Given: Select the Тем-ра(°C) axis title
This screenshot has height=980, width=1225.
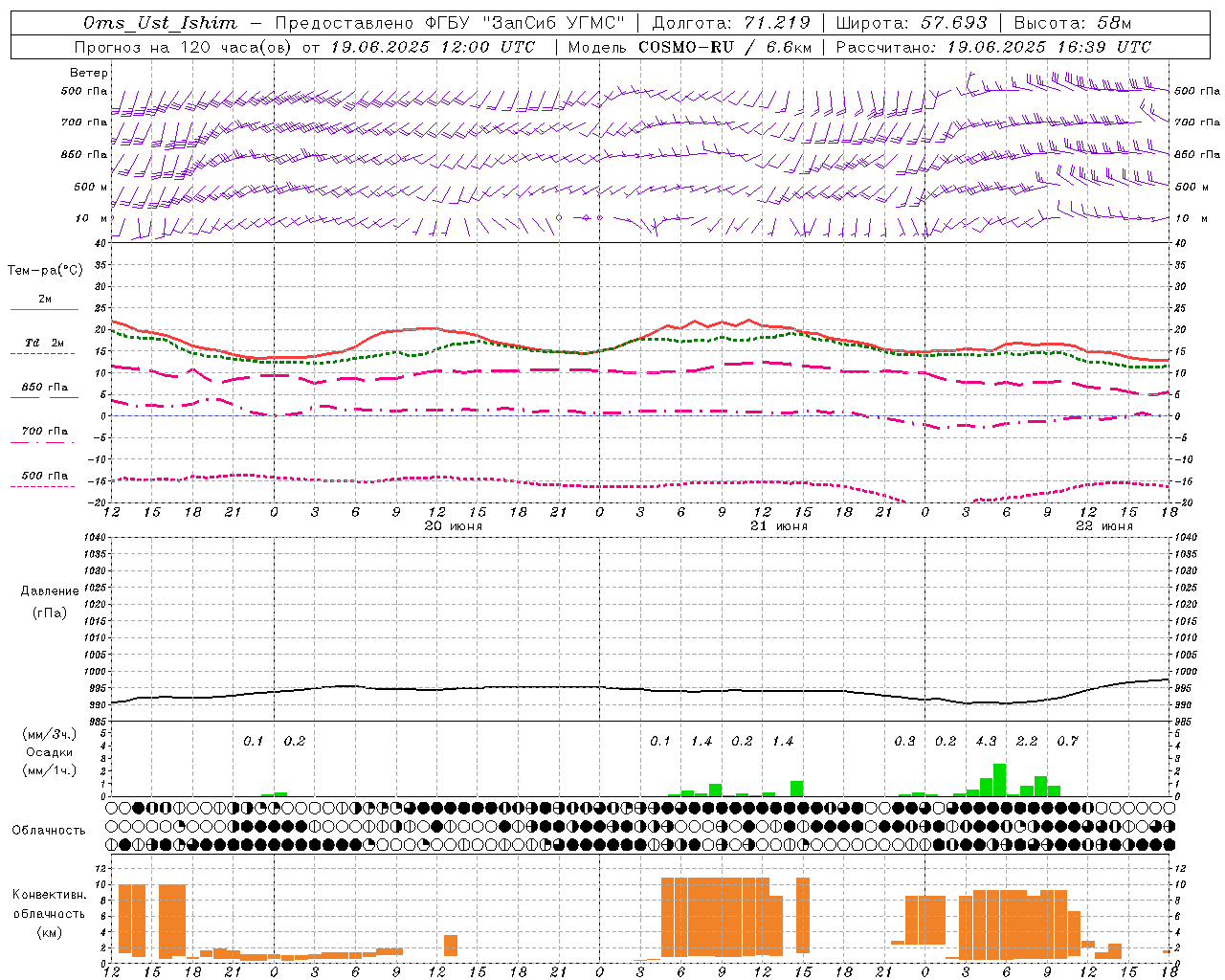Looking at the screenshot, I should coord(45,271).
